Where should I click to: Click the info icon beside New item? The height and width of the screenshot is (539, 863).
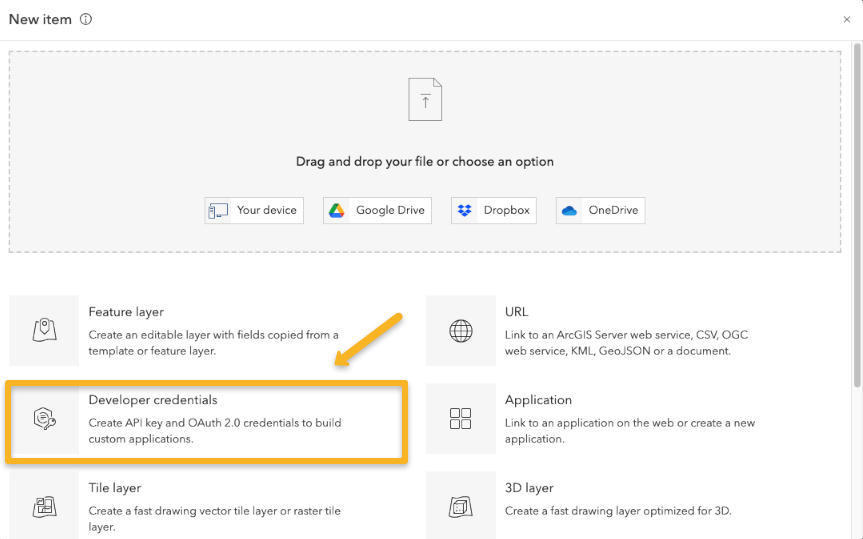86,19
